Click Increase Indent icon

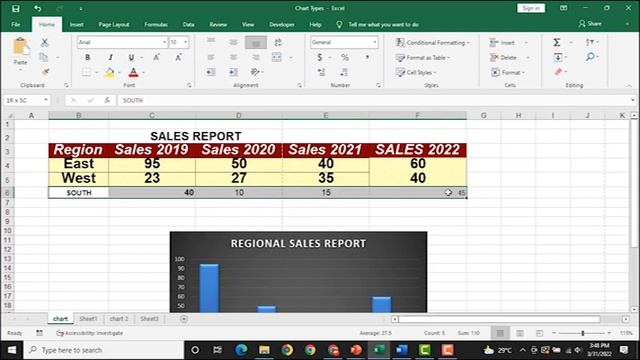click(x=233, y=72)
